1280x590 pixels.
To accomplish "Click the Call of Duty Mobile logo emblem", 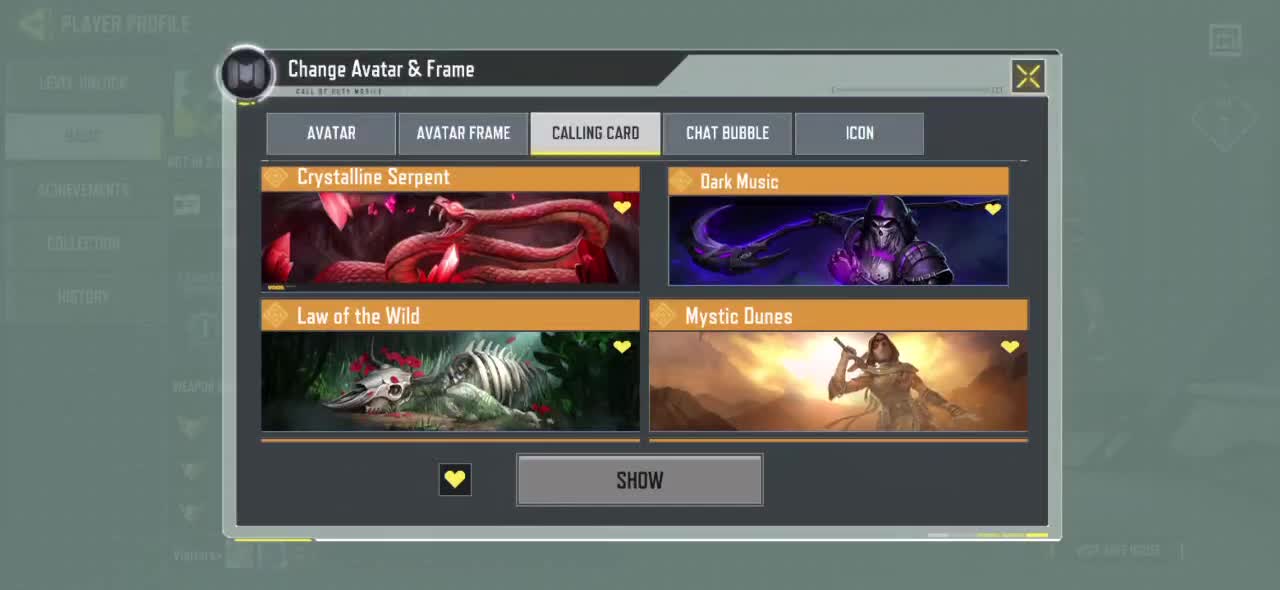I will pyautogui.click(x=246, y=74).
